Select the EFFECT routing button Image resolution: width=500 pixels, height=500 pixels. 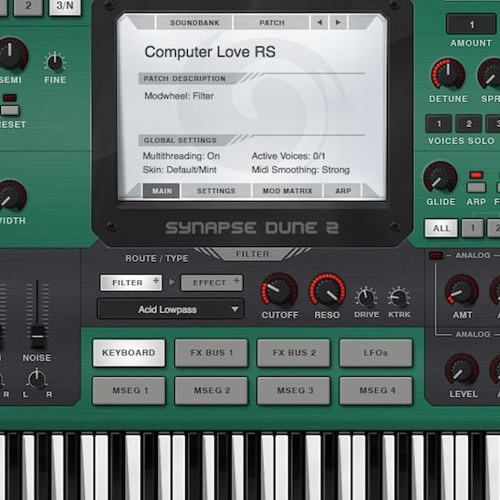pos(212,283)
